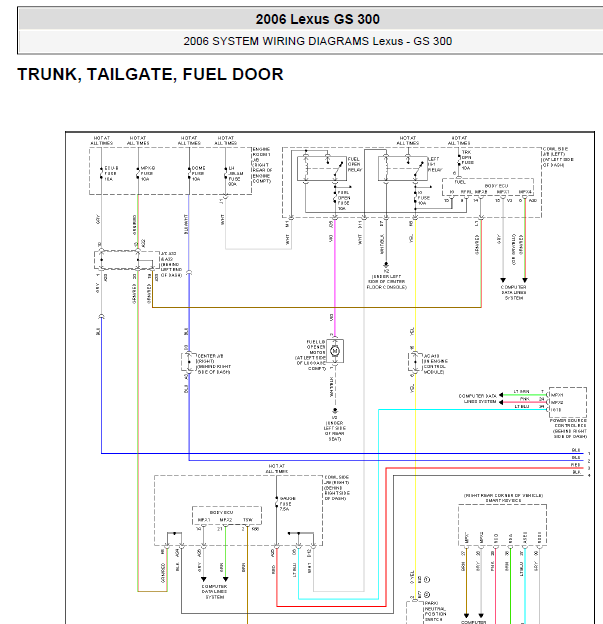Viewport: 603px width, 624px height.
Task: Click the BLK wire end numbered 4
Action: click(589, 475)
